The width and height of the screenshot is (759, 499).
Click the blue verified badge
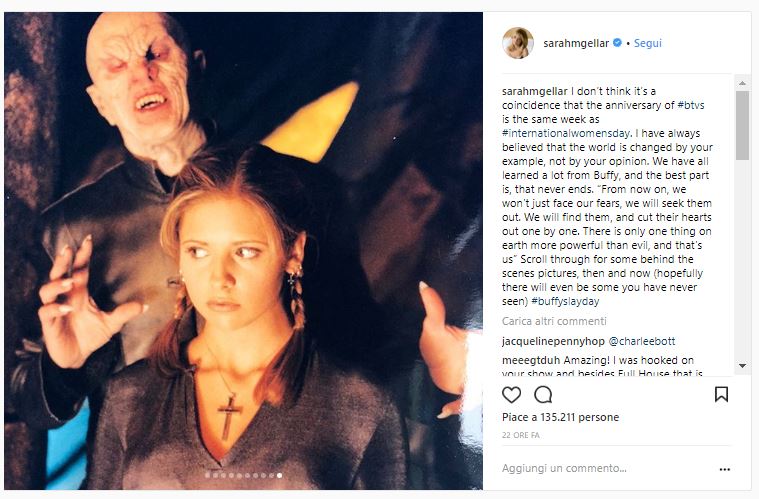tap(617, 43)
